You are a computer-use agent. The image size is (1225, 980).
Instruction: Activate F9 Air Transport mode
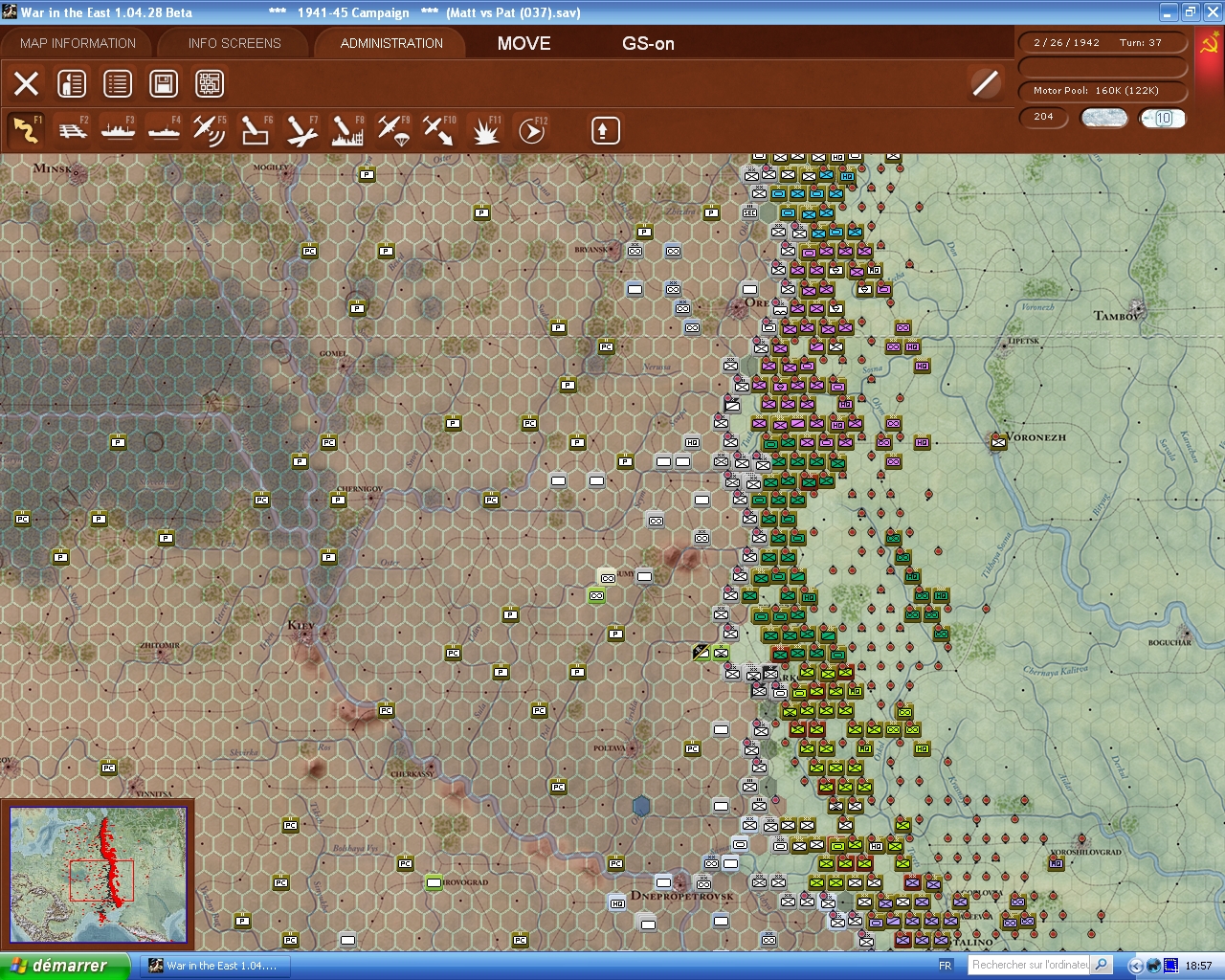[x=393, y=130]
